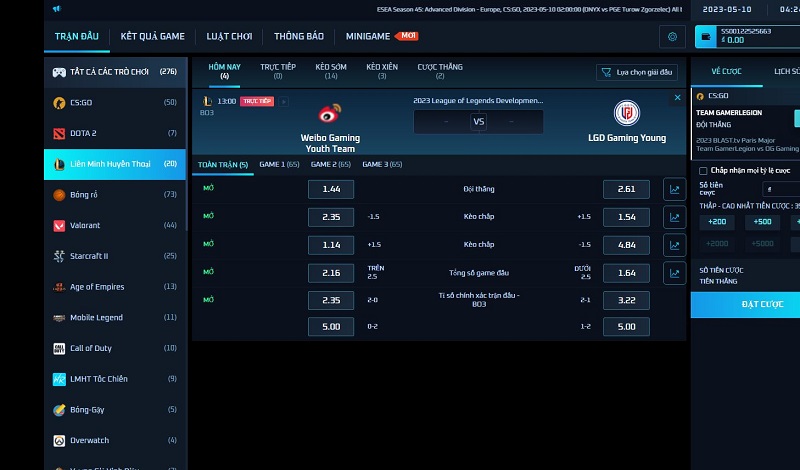800x470 pixels.
Task: Open odds chart for Đội thắng row
Action: point(674,189)
